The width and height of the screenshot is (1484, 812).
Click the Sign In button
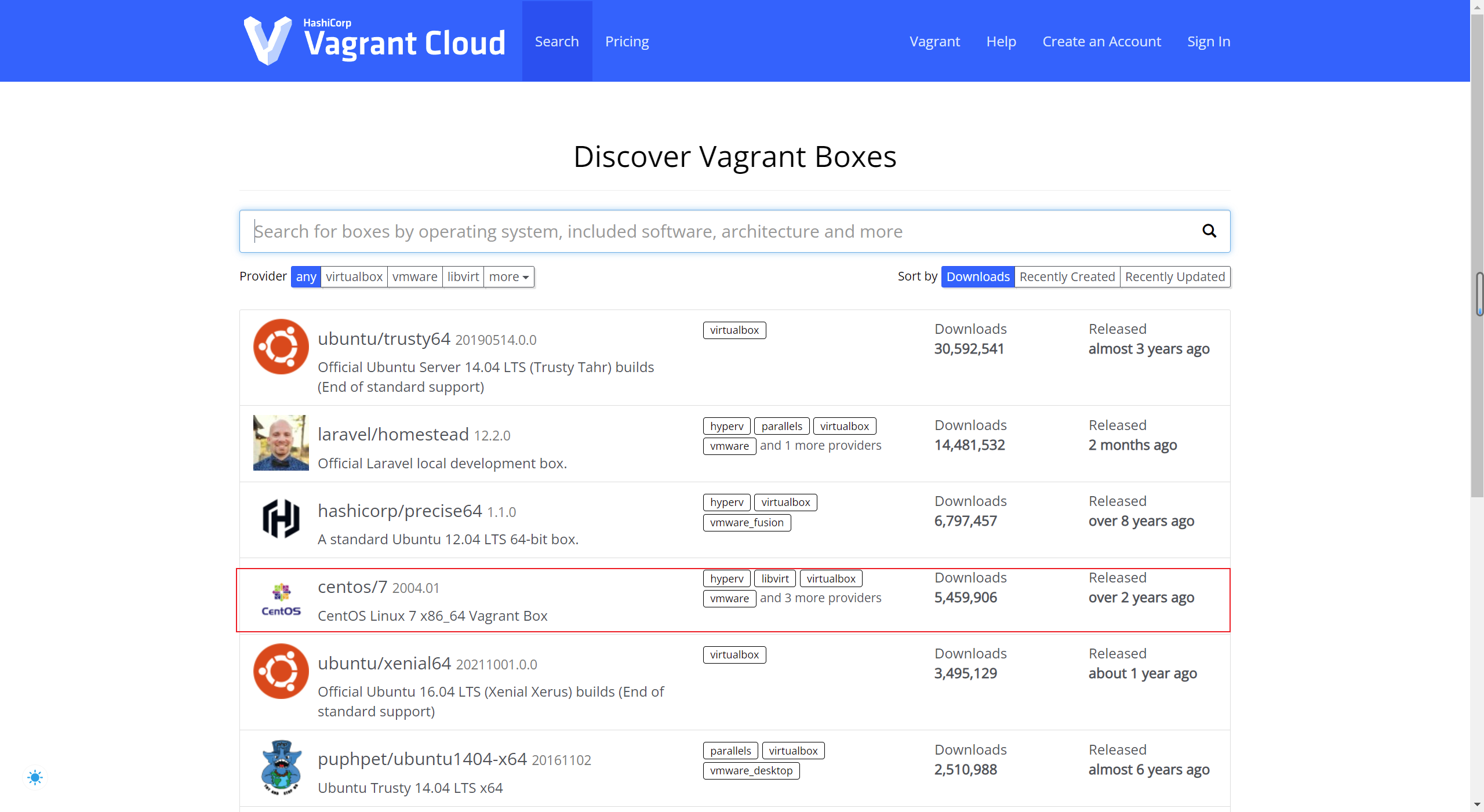tap(1208, 41)
